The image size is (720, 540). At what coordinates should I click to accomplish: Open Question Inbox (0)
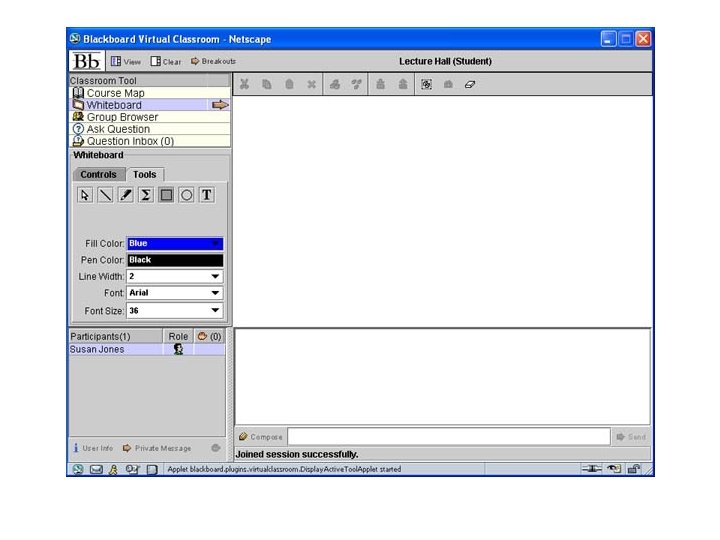point(150,141)
